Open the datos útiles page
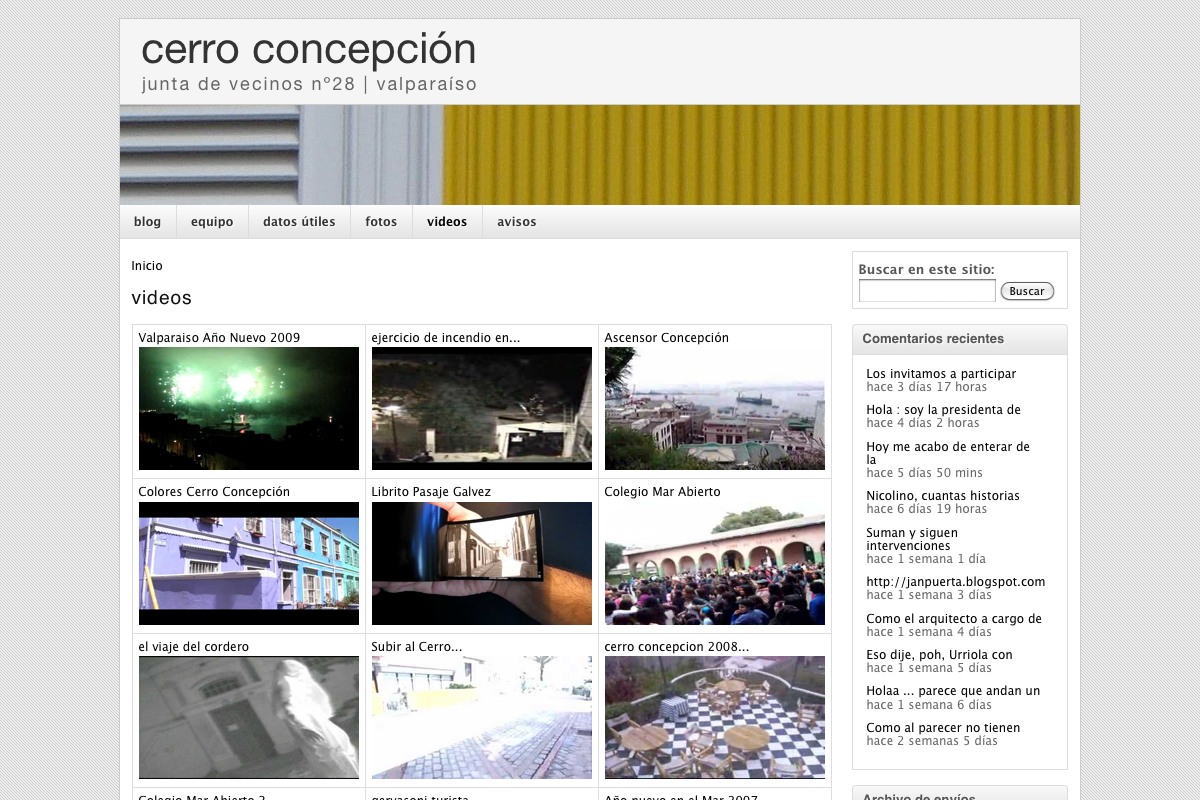The width and height of the screenshot is (1200, 800). [x=298, y=221]
